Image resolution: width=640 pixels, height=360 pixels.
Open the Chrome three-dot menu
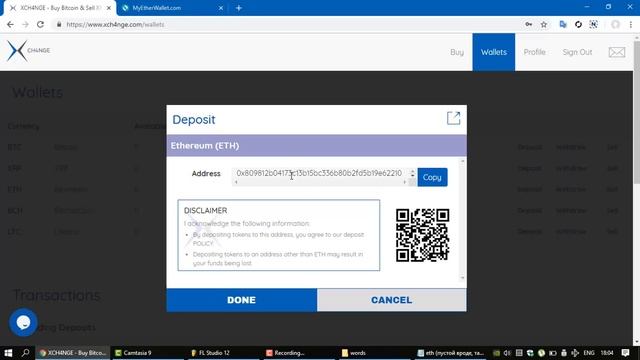pyautogui.click(x=631, y=24)
